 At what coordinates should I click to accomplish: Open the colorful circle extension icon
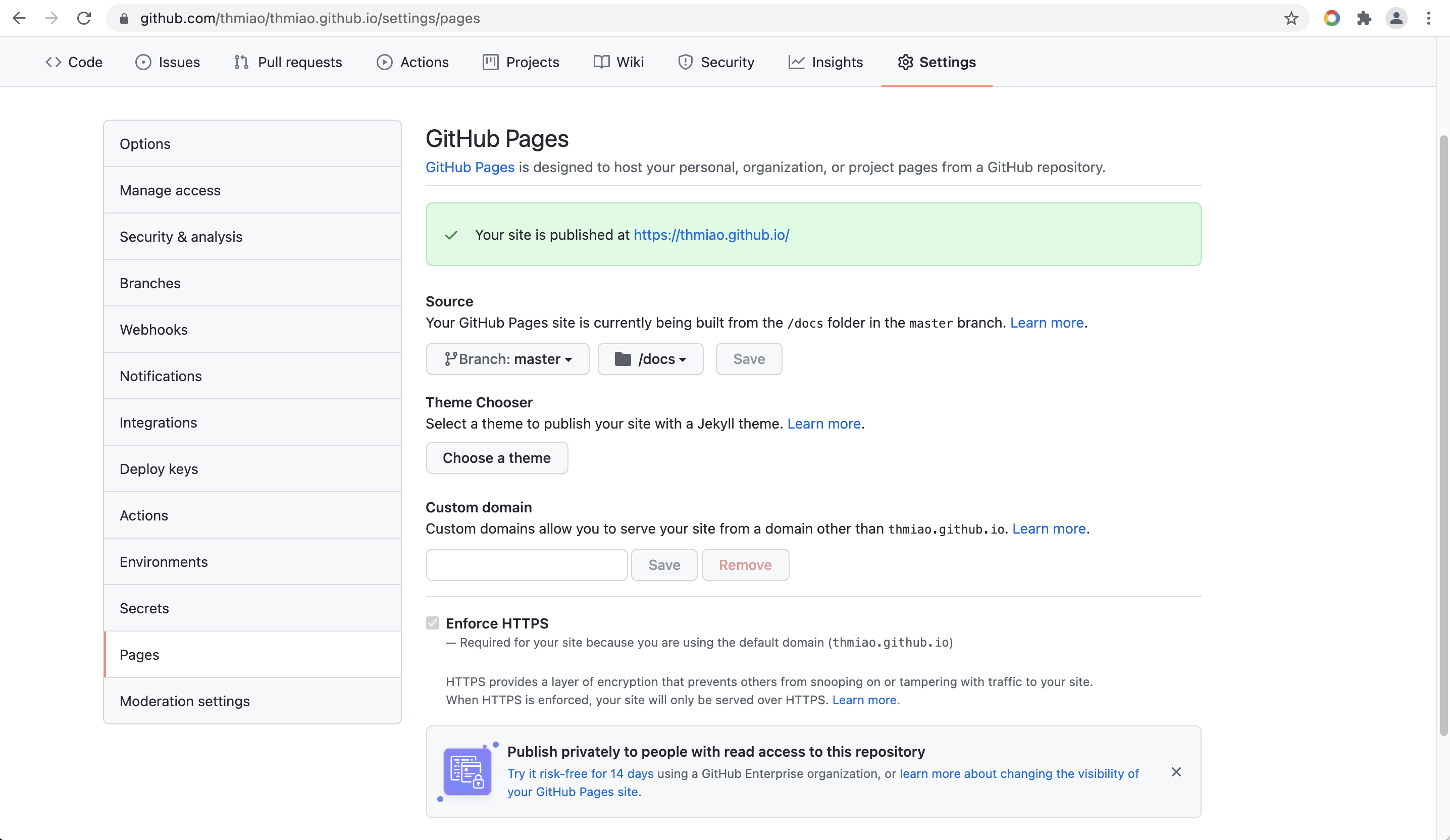tap(1331, 18)
